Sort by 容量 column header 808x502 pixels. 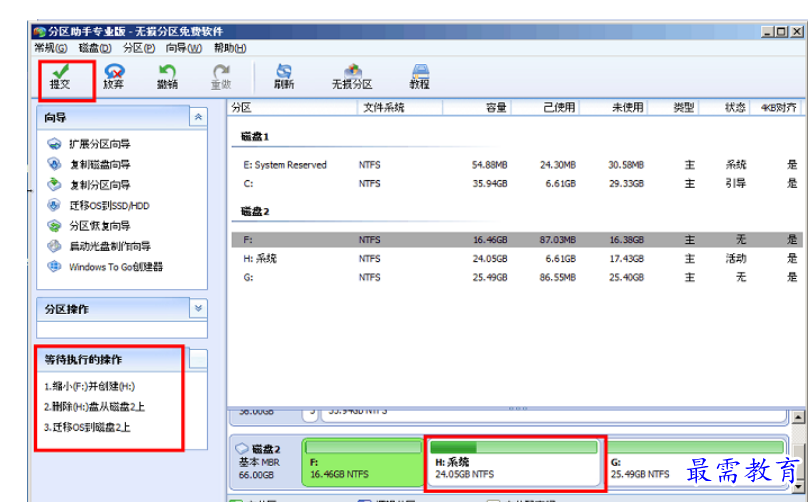pyautogui.click(x=477, y=107)
